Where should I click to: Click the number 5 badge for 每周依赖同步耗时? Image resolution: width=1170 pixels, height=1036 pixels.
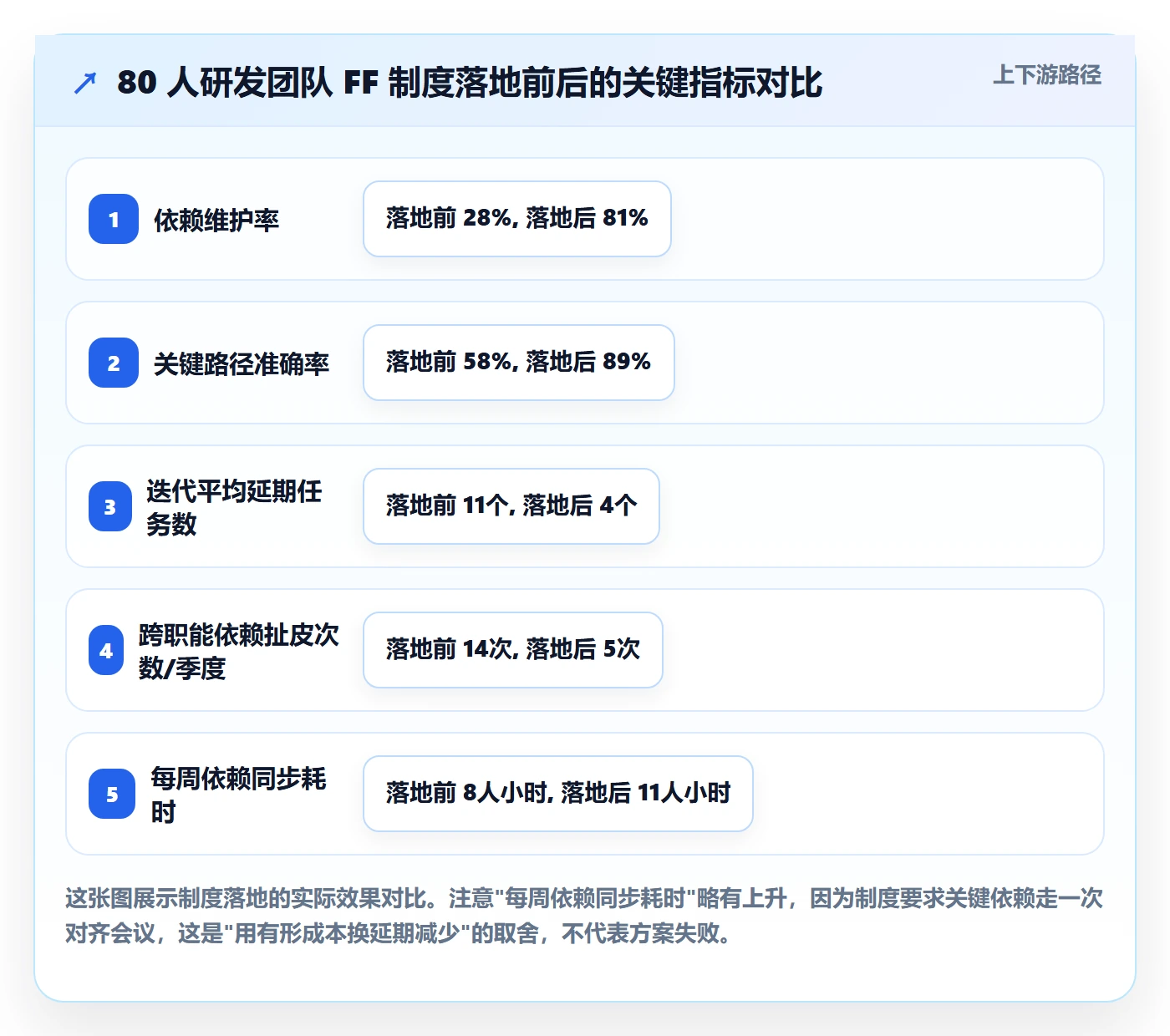112,794
